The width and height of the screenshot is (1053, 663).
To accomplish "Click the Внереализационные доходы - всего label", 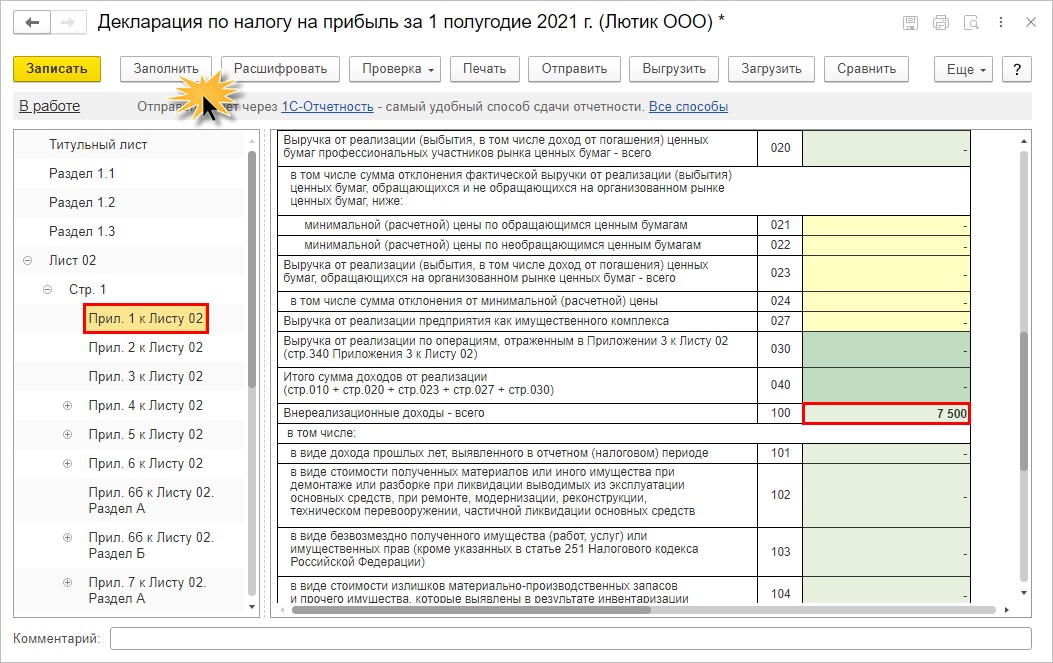I will tap(383, 413).
